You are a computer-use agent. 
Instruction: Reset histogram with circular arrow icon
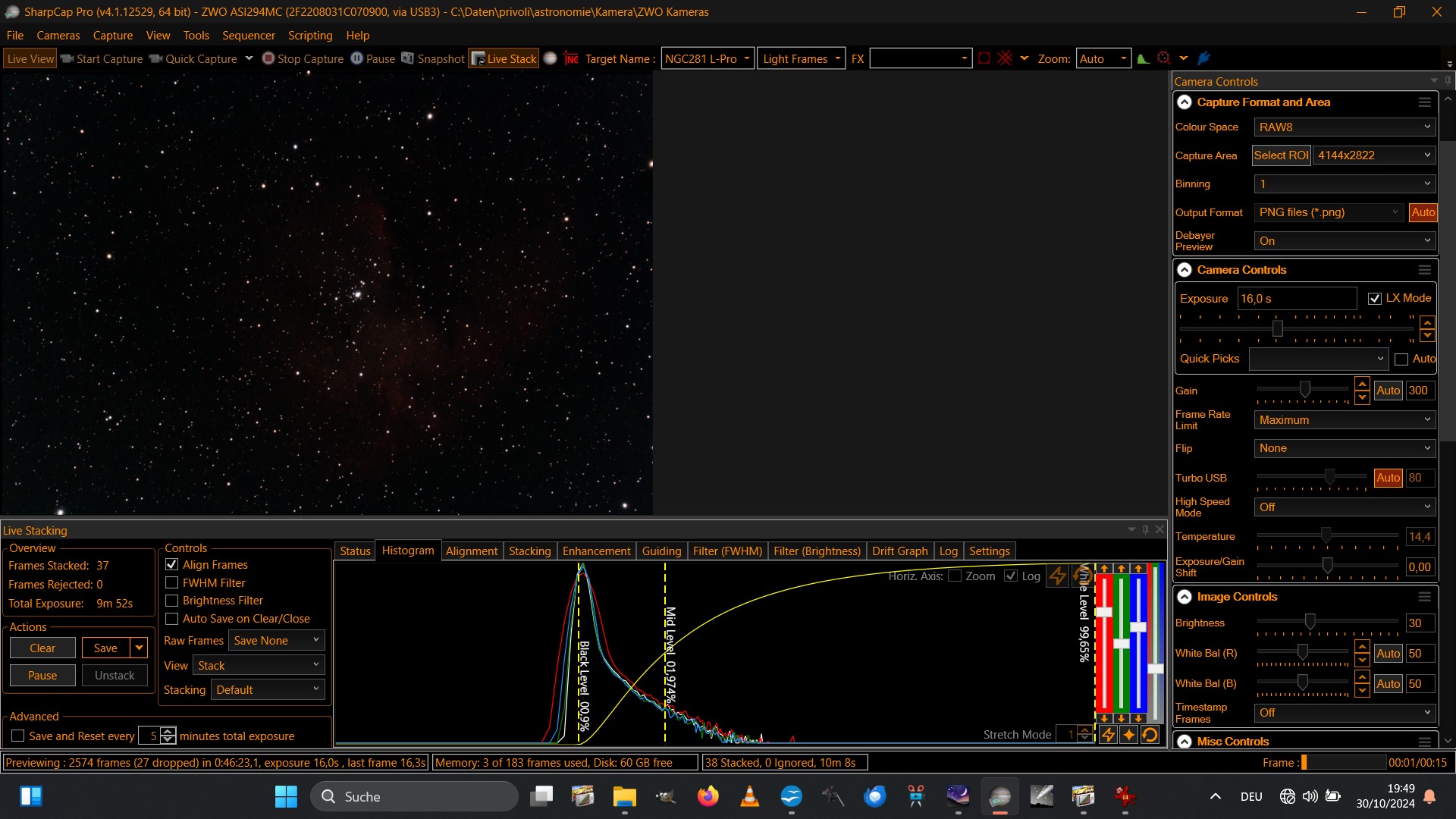pyautogui.click(x=1150, y=735)
